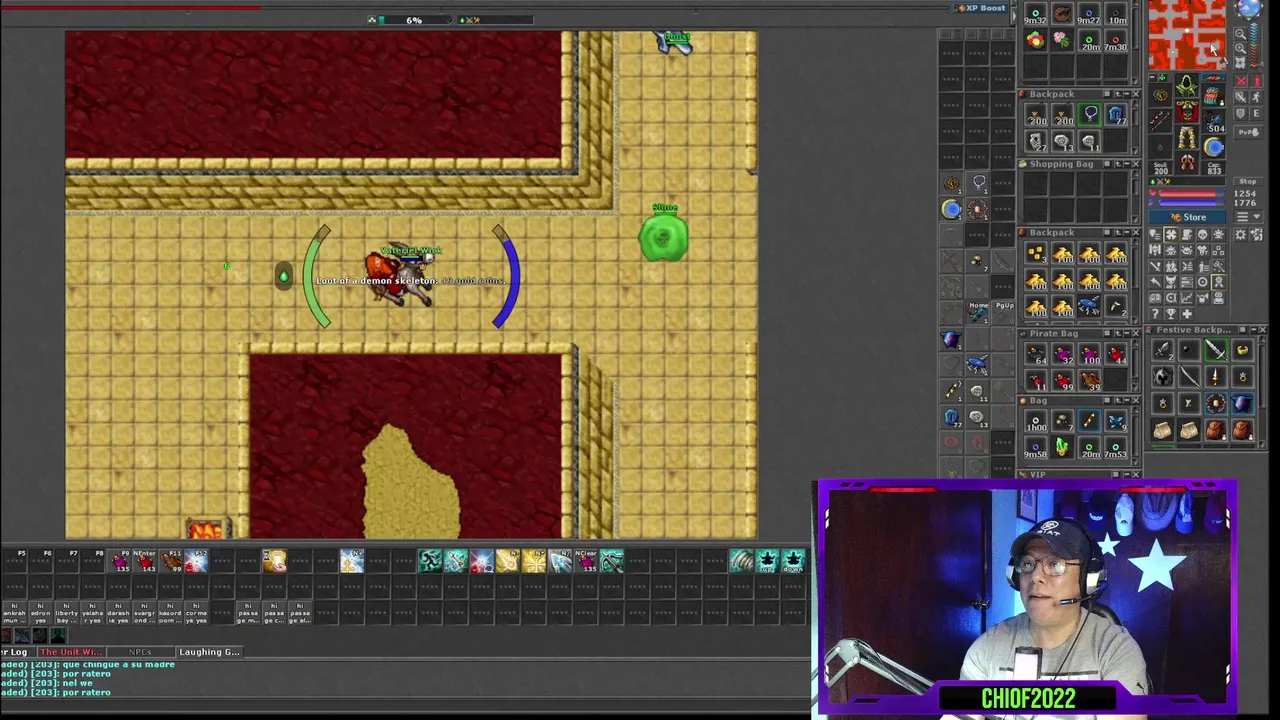1280x720 pixels.
Task: Open the Store button
Action: click(x=1187, y=217)
